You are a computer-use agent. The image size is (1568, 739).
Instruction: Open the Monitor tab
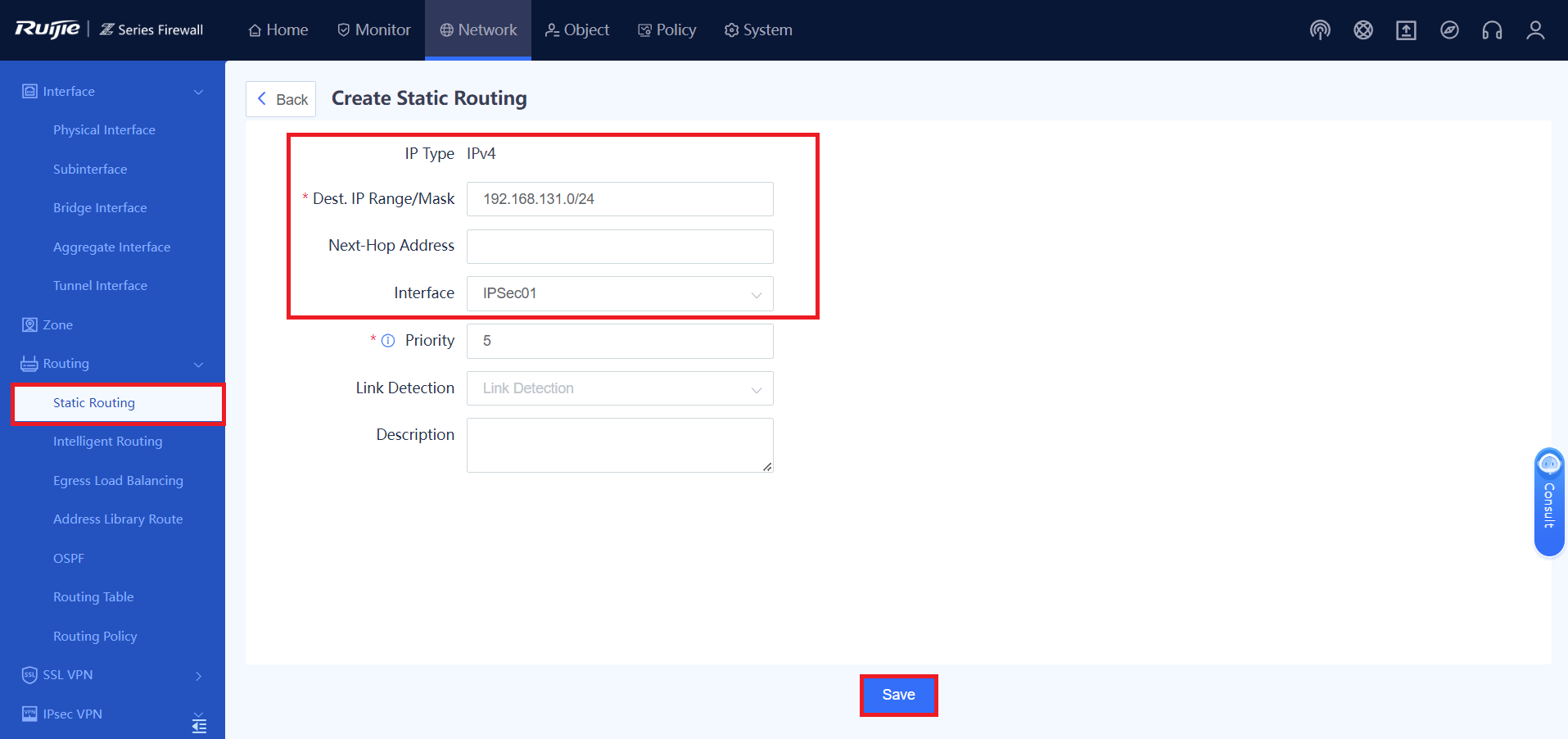pos(374,30)
